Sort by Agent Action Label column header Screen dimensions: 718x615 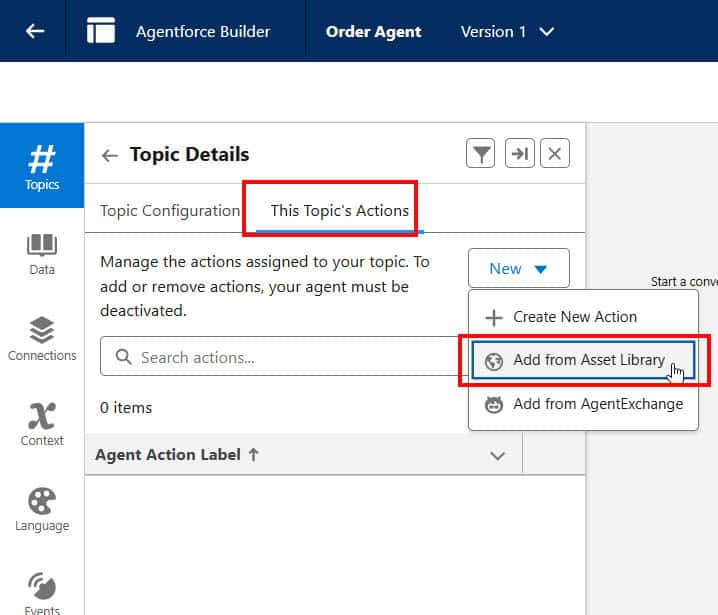[x=177, y=455]
